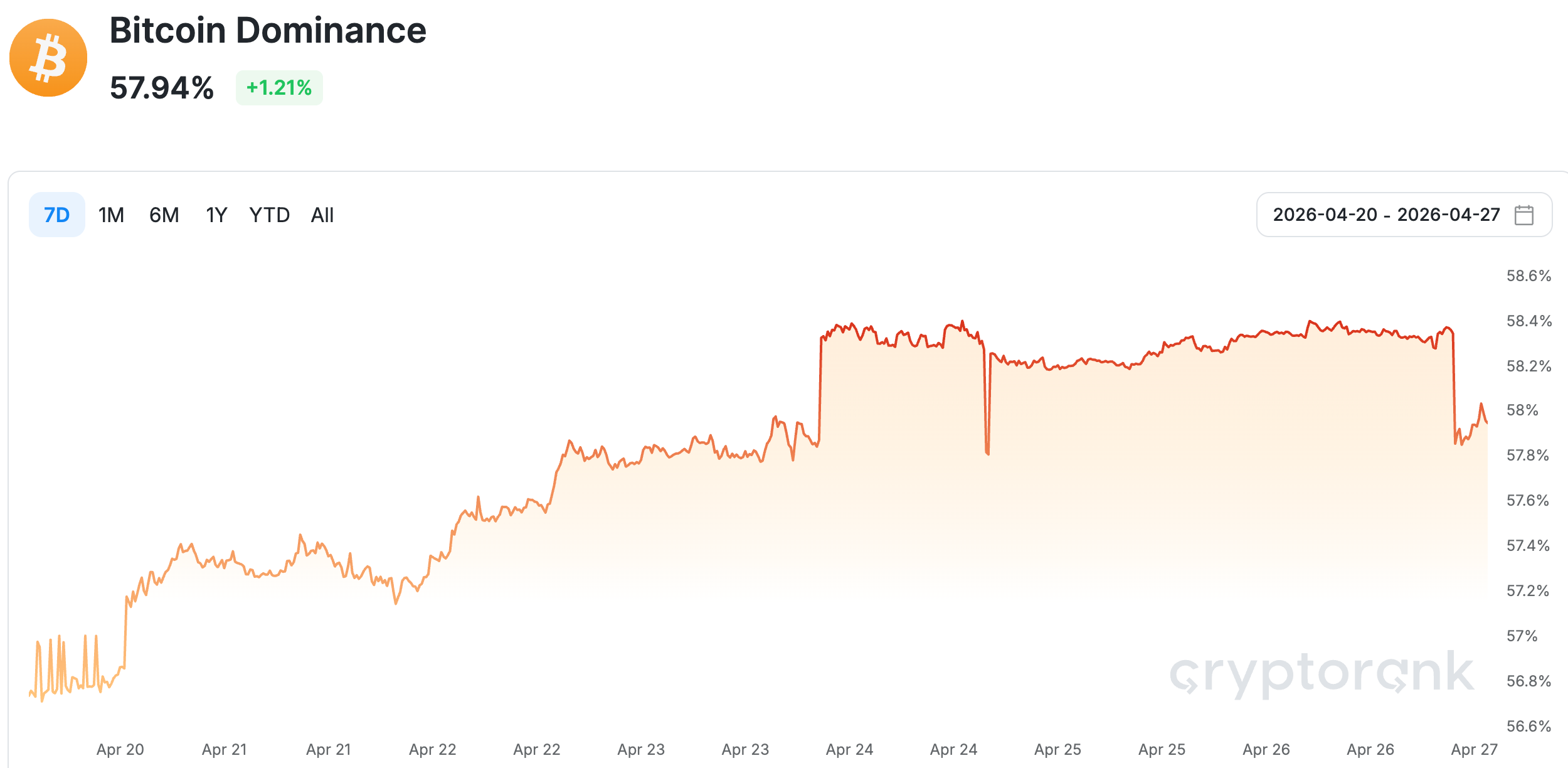Click the Apr 27 x-axis label

tap(1474, 749)
